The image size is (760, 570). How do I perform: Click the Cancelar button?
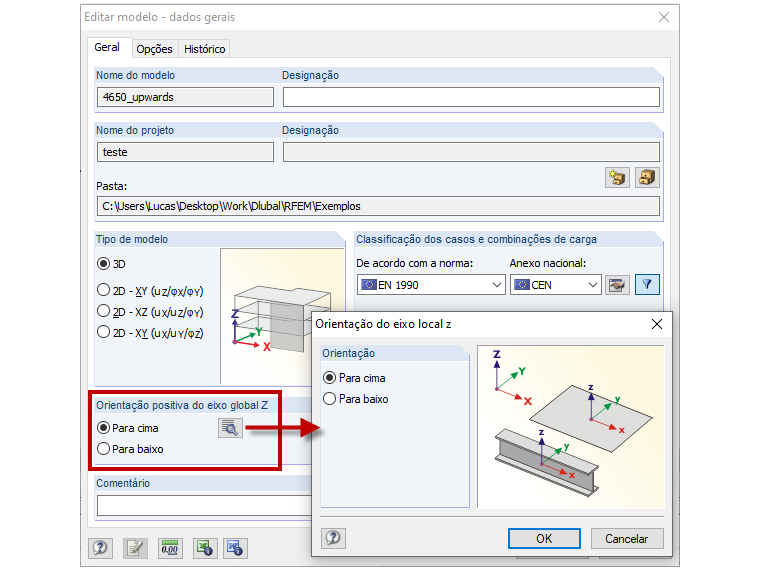[627, 538]
